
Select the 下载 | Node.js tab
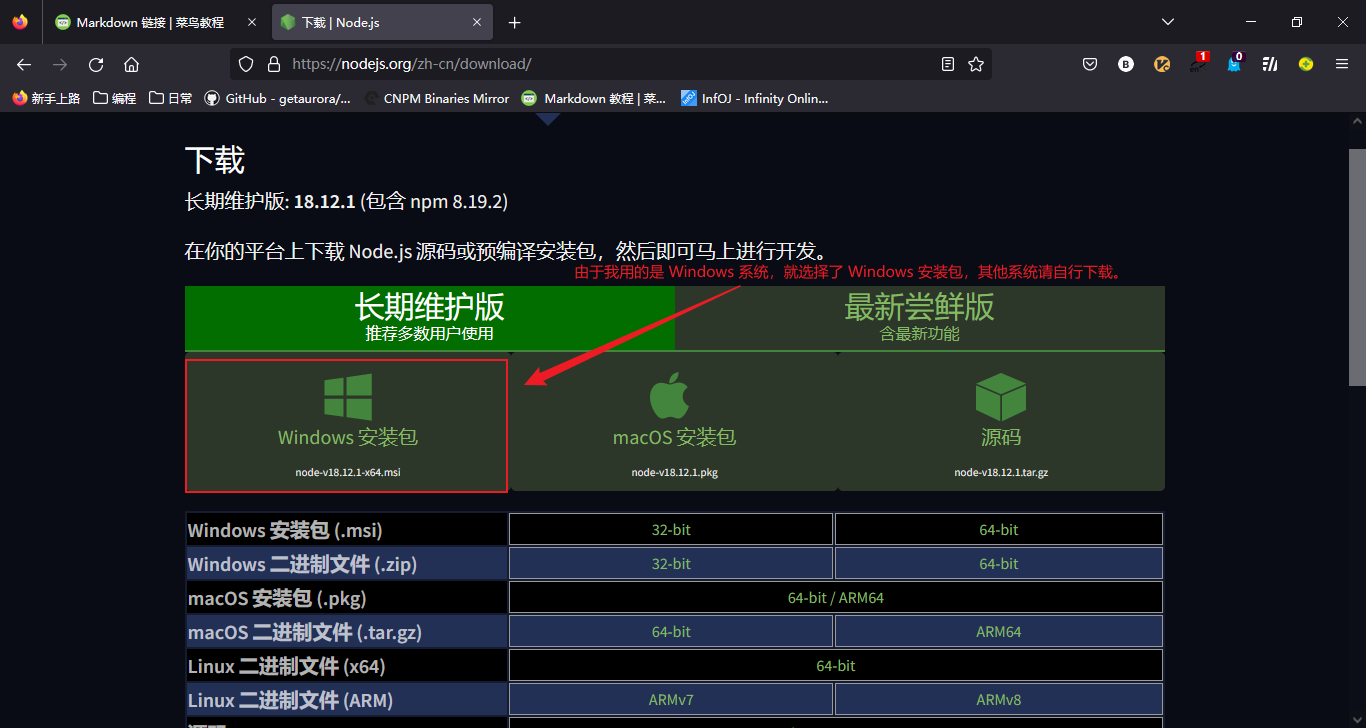[384, 22]
